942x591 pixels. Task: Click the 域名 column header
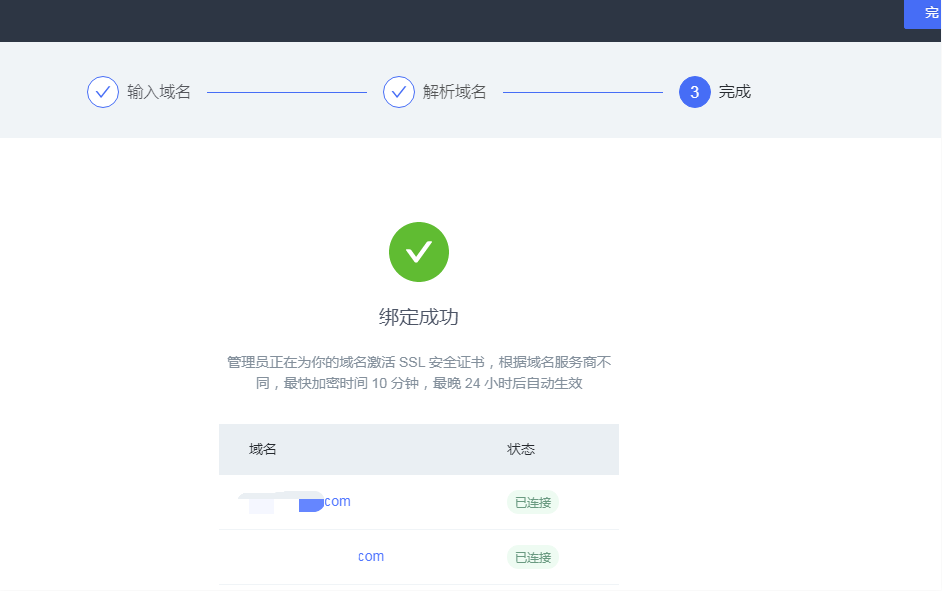(x=263, y=449)
